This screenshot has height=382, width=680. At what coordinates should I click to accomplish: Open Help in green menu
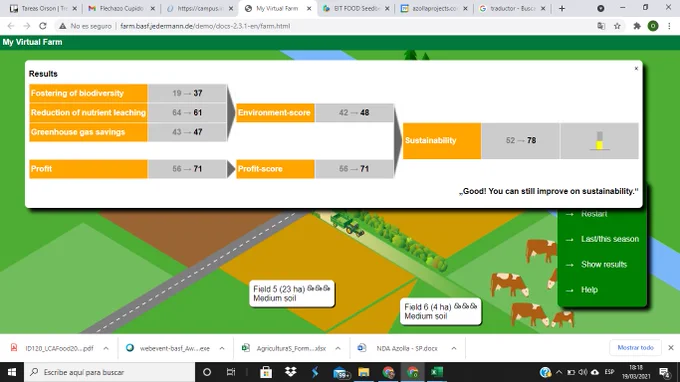coord(589,290)
